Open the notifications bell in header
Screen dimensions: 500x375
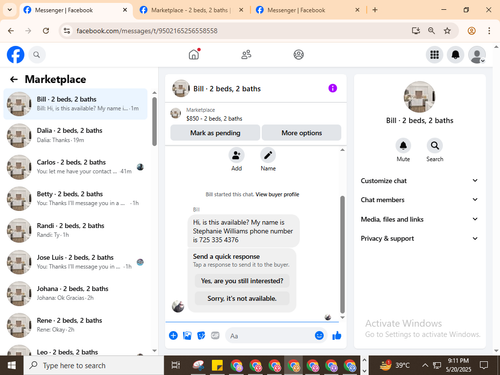pos(456,55)
